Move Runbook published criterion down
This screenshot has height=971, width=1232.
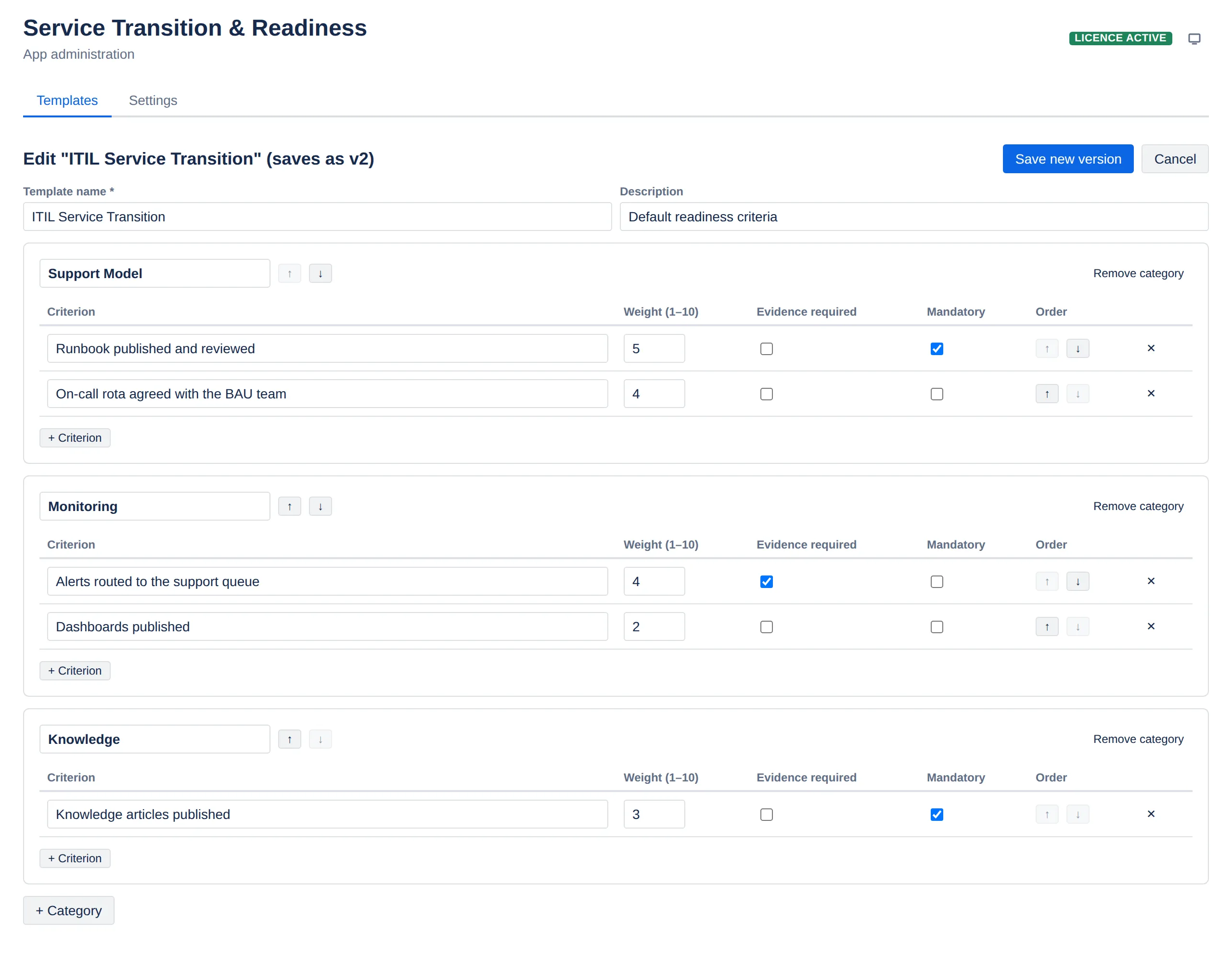[x=1078, y=348]
